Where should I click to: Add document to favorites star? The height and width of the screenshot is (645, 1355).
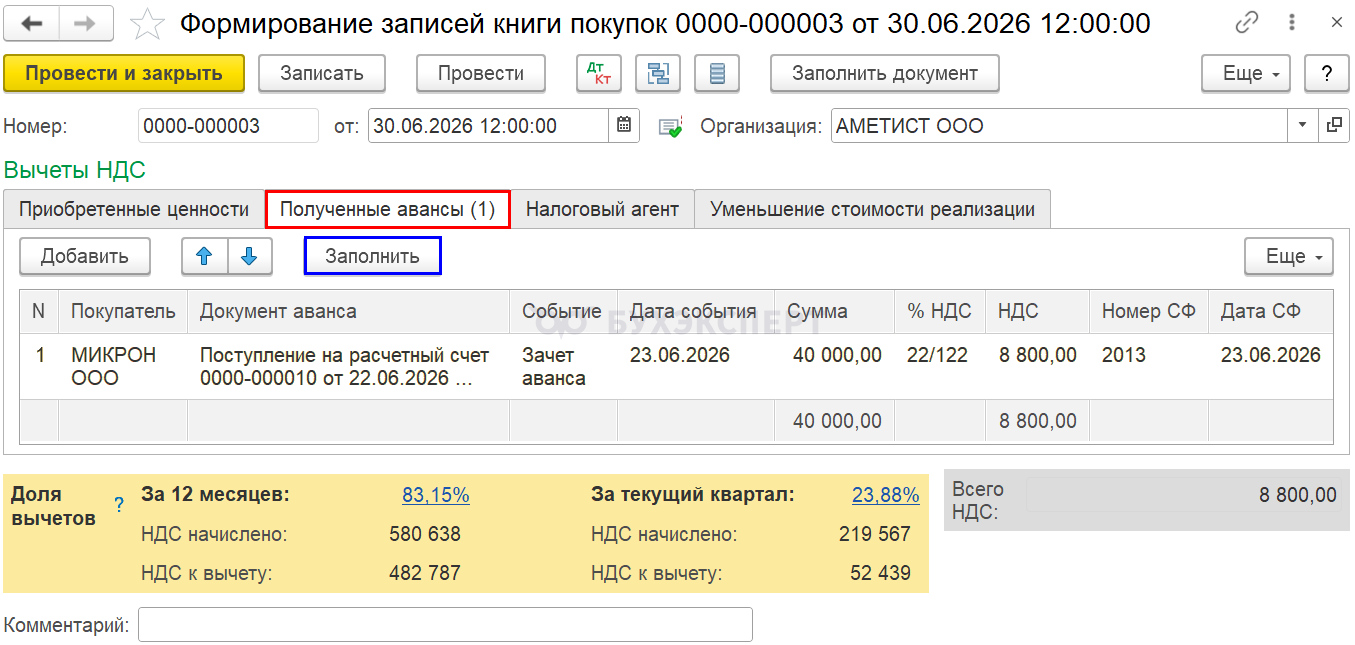pos(147,23)
